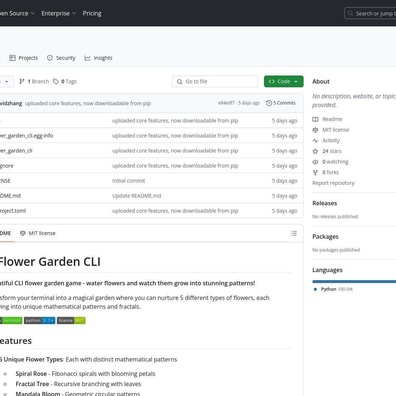Open the README.md file
This screenshot has height=396, width=396.
click(x=10, y=196)
